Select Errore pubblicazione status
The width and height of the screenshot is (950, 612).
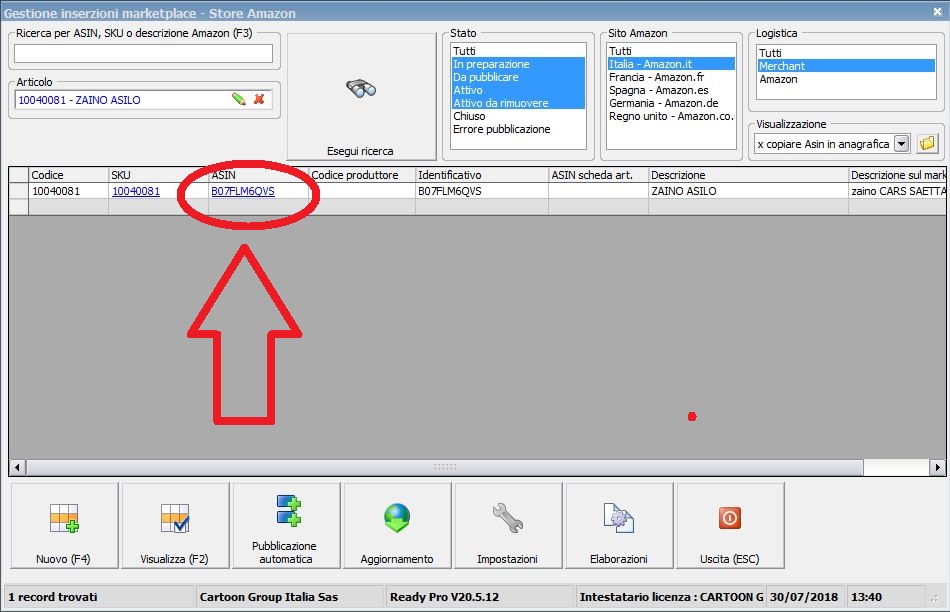tap(518, 129)
